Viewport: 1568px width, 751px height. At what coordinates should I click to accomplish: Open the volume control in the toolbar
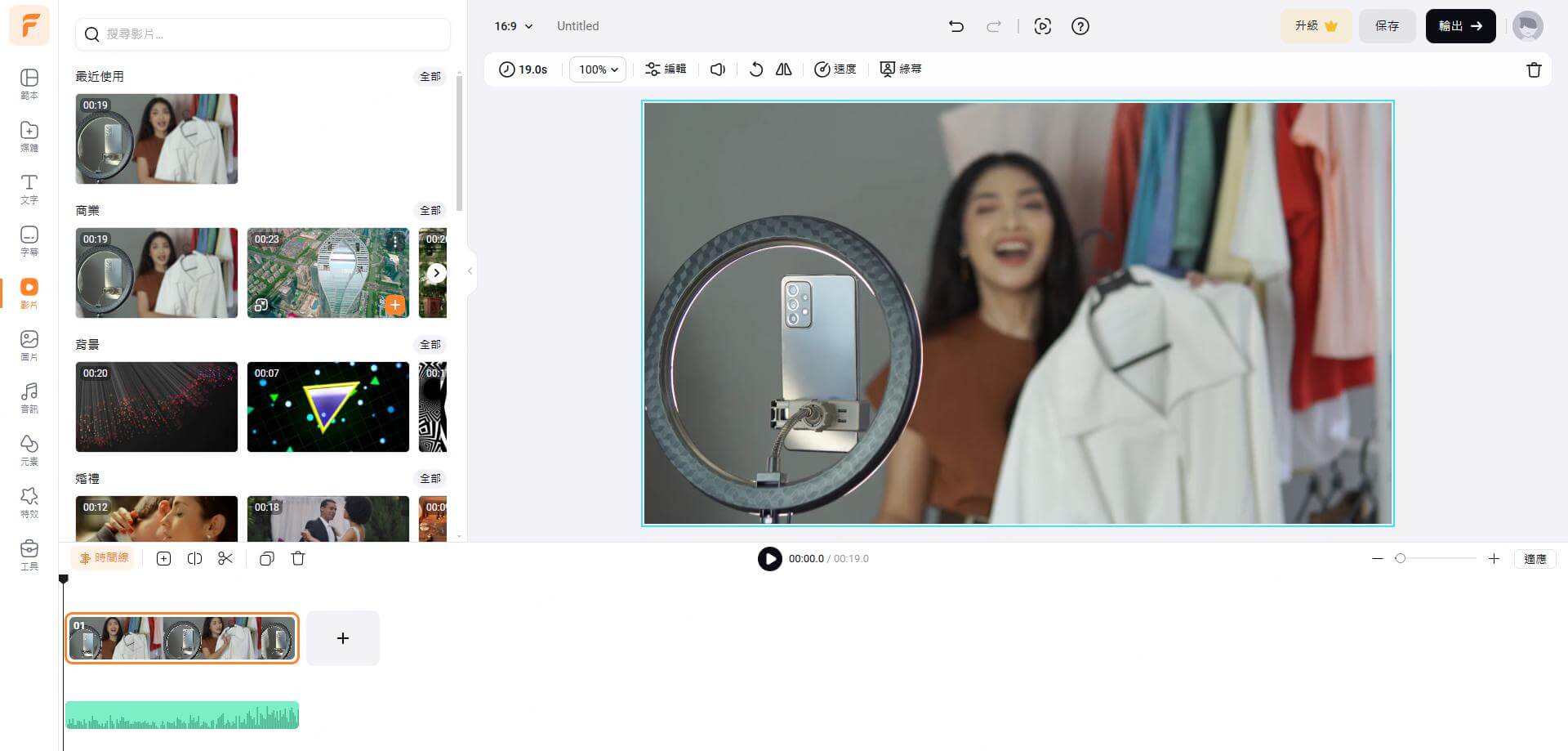[x=717, y=69]
